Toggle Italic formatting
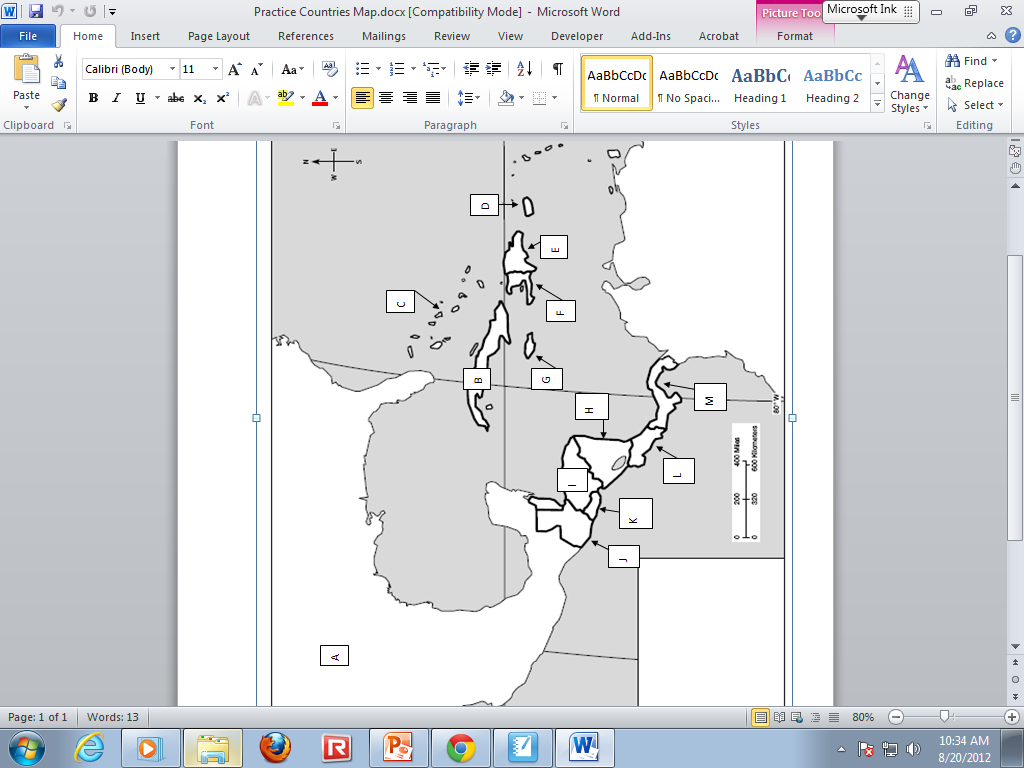 (117, 98)
